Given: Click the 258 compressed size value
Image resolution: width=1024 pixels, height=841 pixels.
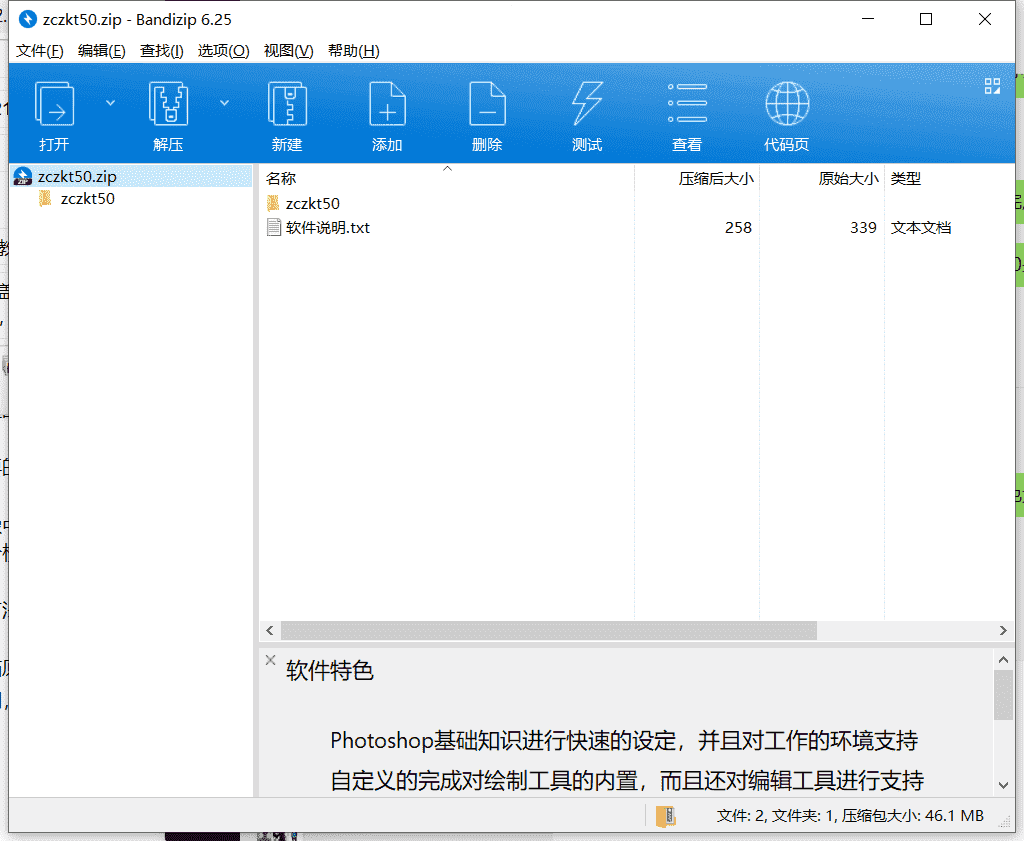Looking at the screenshot, I should 738,227.
